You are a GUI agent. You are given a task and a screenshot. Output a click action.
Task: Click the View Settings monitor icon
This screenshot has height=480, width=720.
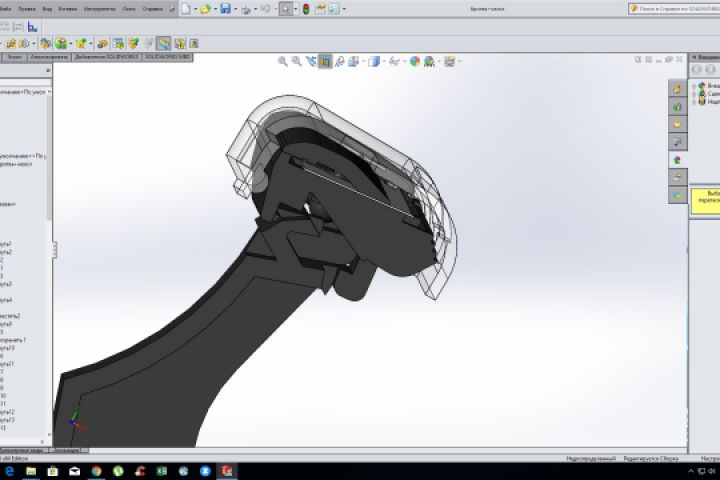[x=450, y=61]
